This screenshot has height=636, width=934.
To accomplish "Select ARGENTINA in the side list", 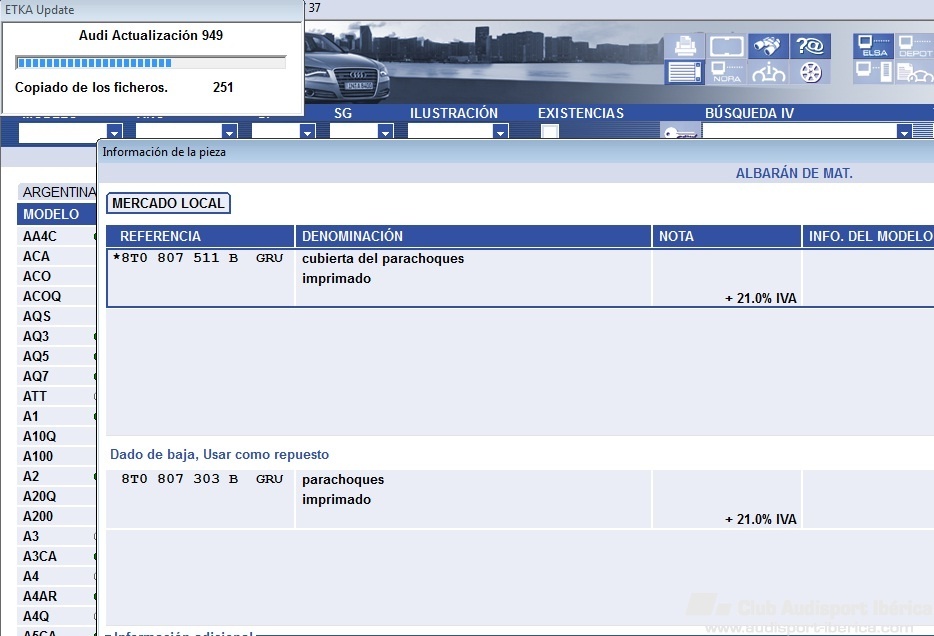I will tap(58, 192).
